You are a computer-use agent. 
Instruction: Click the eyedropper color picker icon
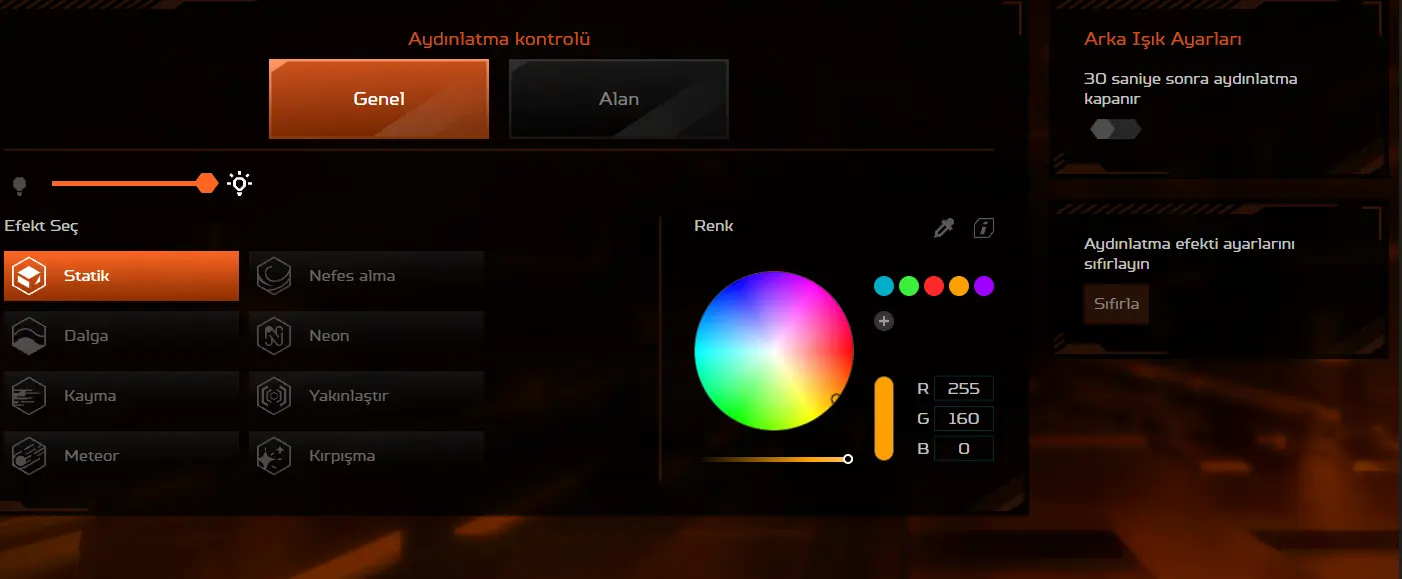(x=943, y=228)
